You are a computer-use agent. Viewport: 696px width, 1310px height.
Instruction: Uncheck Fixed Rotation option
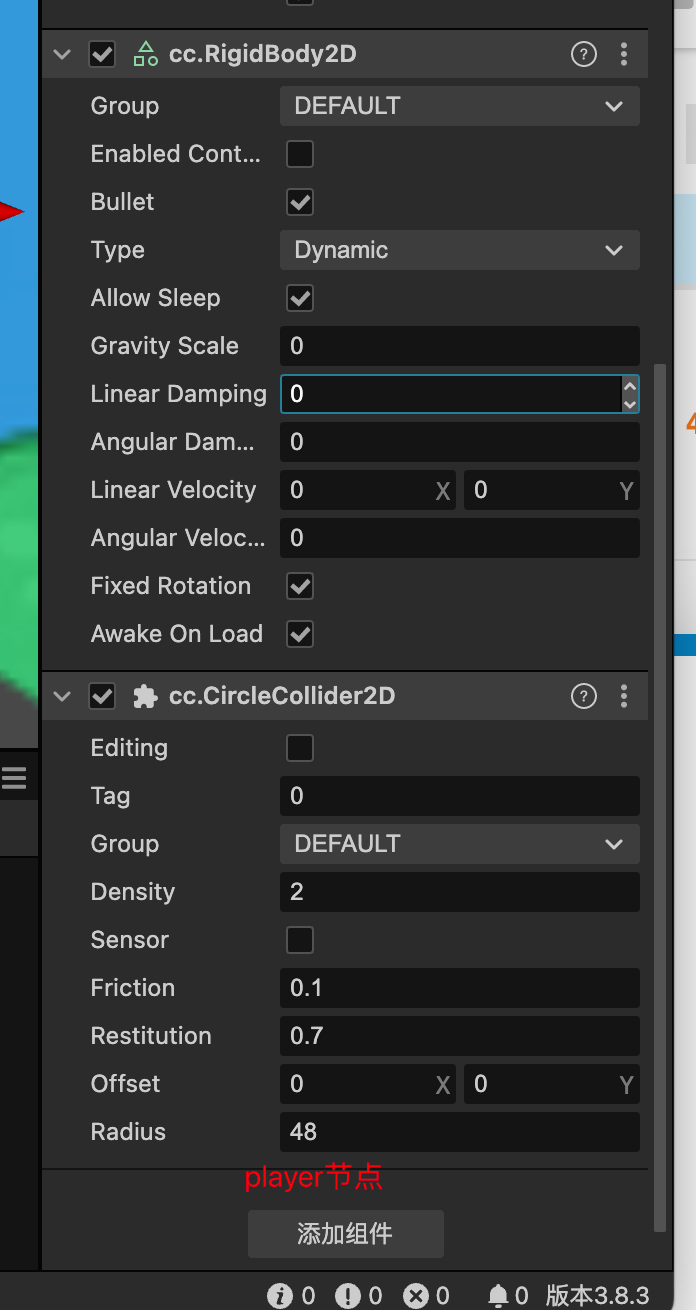[300, 586]
